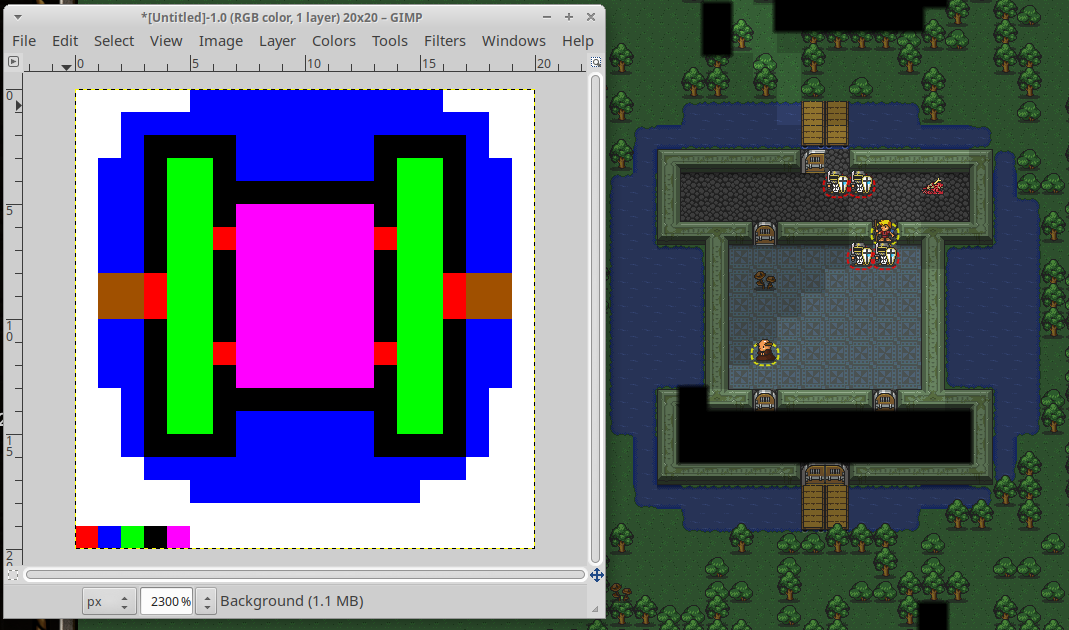The image size is (1069, 630).
Task: Open the GIMP window menu arrow in title bar
Action: click(x=18, y=17)
